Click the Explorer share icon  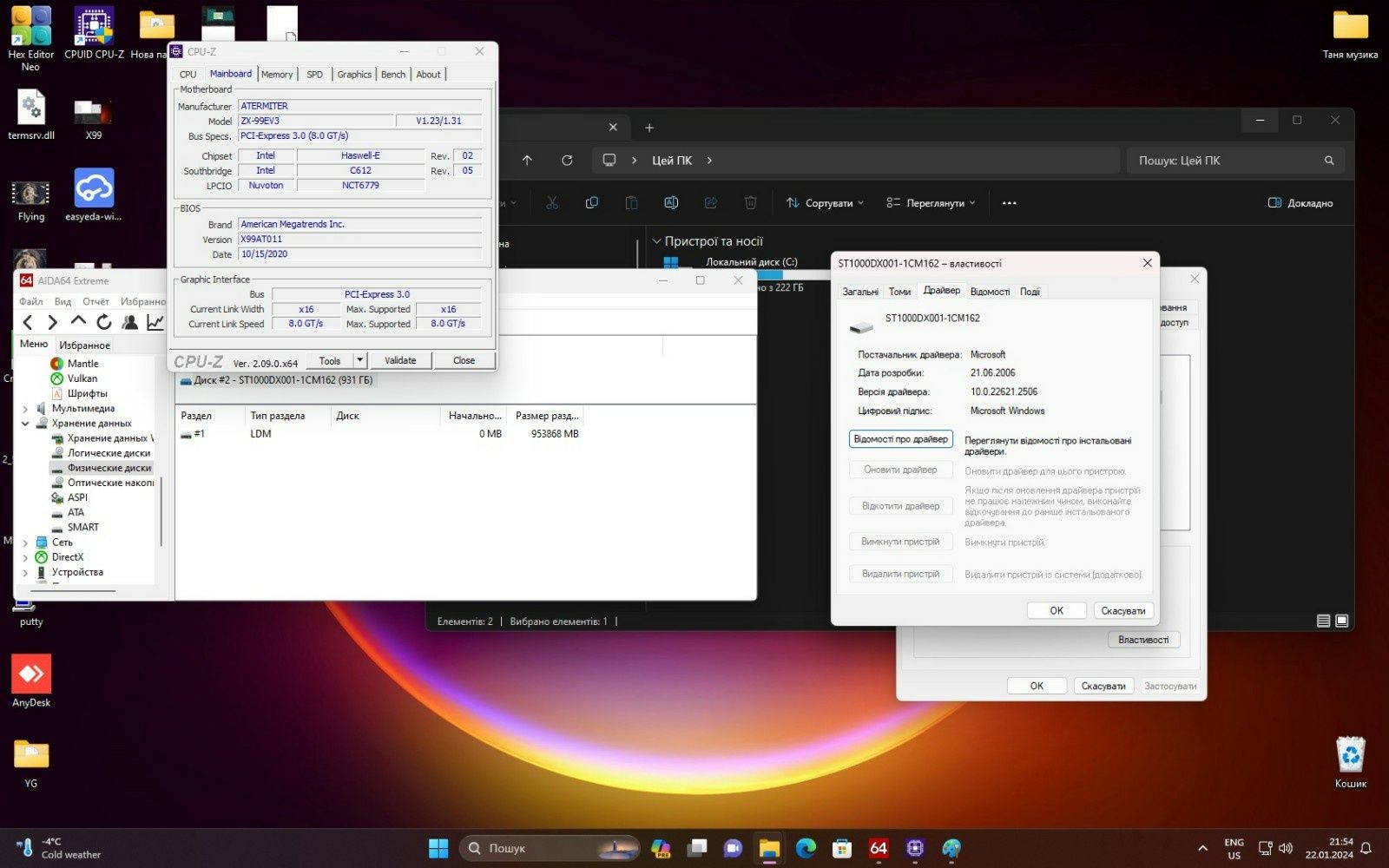coord(711,203)
